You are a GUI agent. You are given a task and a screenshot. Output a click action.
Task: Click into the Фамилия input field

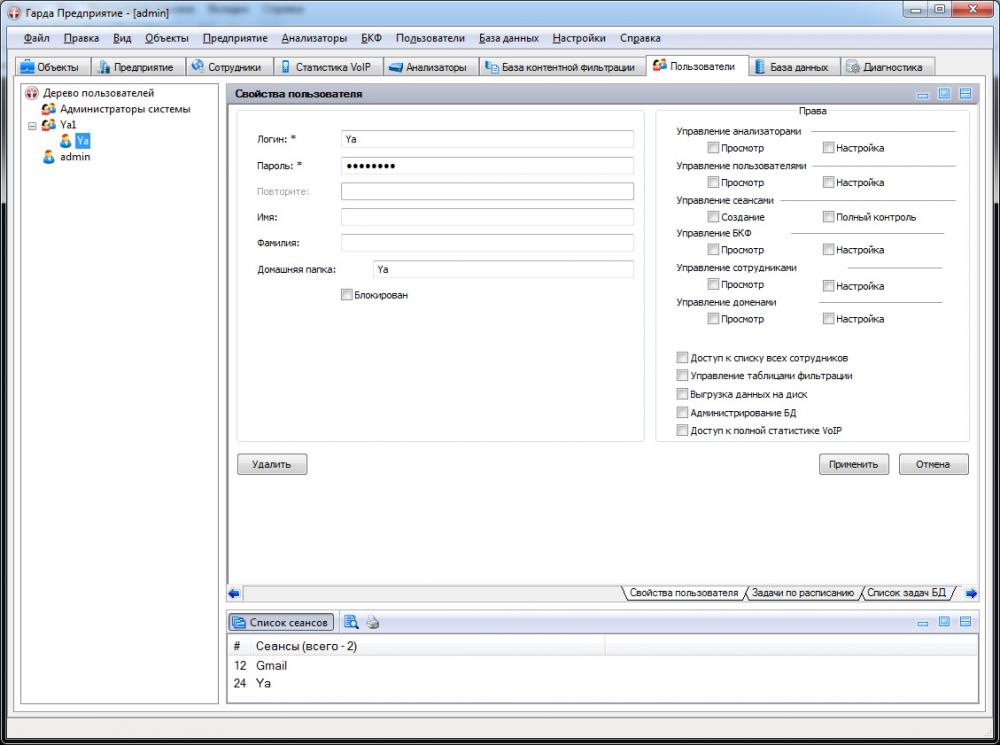pos(487,243)
